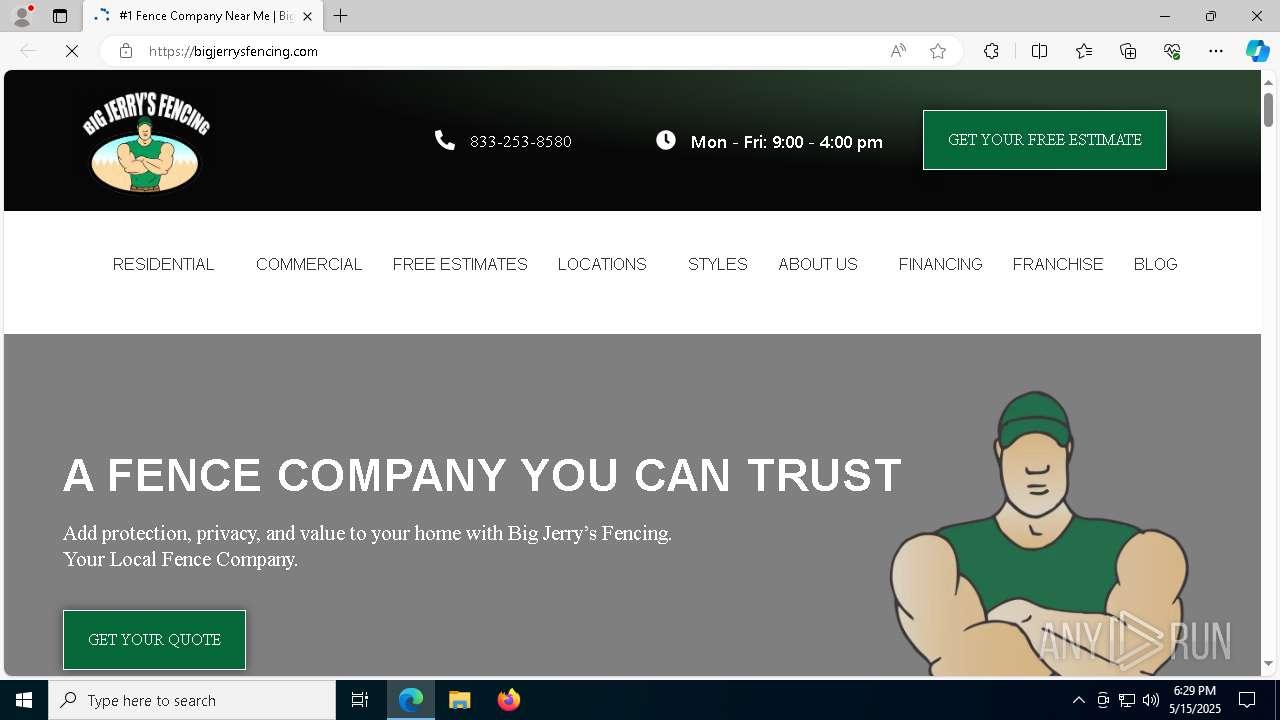Toggle Split screen icon in Edge toolbar

(x=1039, y=51)
